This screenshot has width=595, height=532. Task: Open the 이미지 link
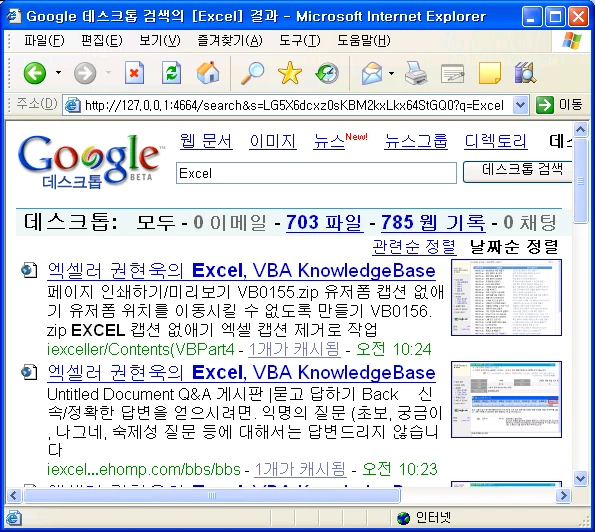[272, 141]
